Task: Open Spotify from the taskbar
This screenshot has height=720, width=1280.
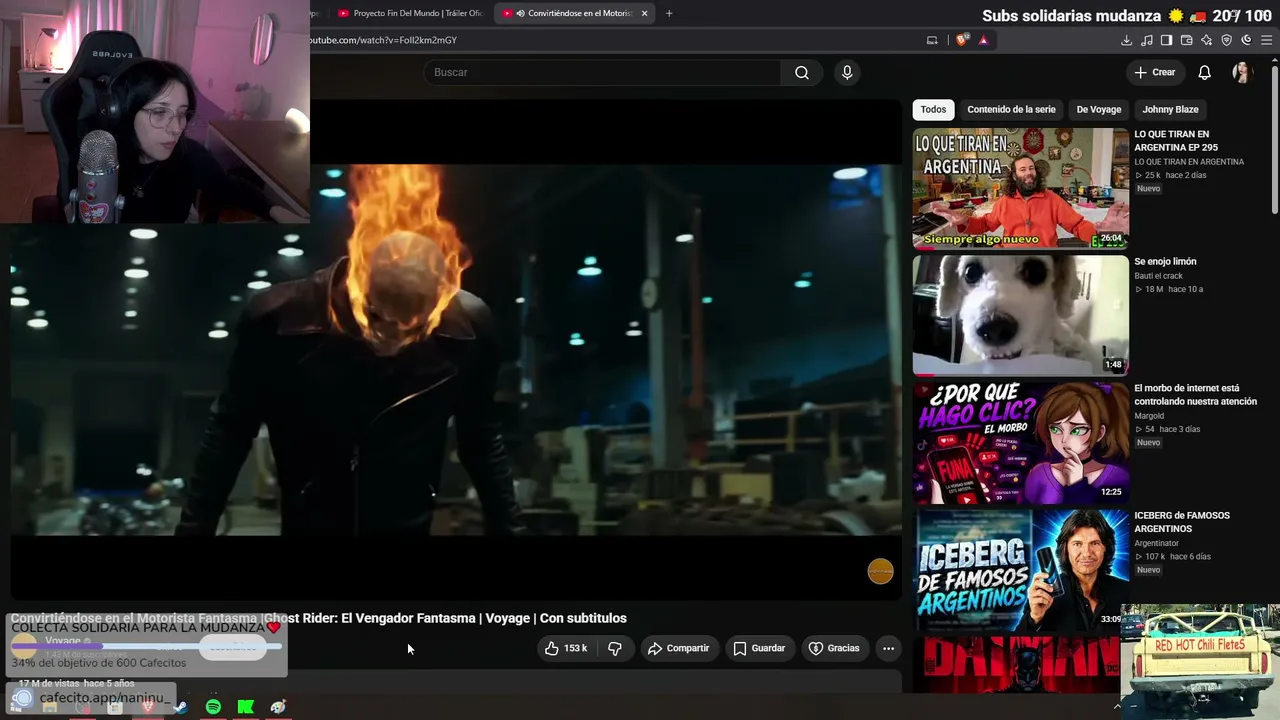Action: tap(213, 707)
